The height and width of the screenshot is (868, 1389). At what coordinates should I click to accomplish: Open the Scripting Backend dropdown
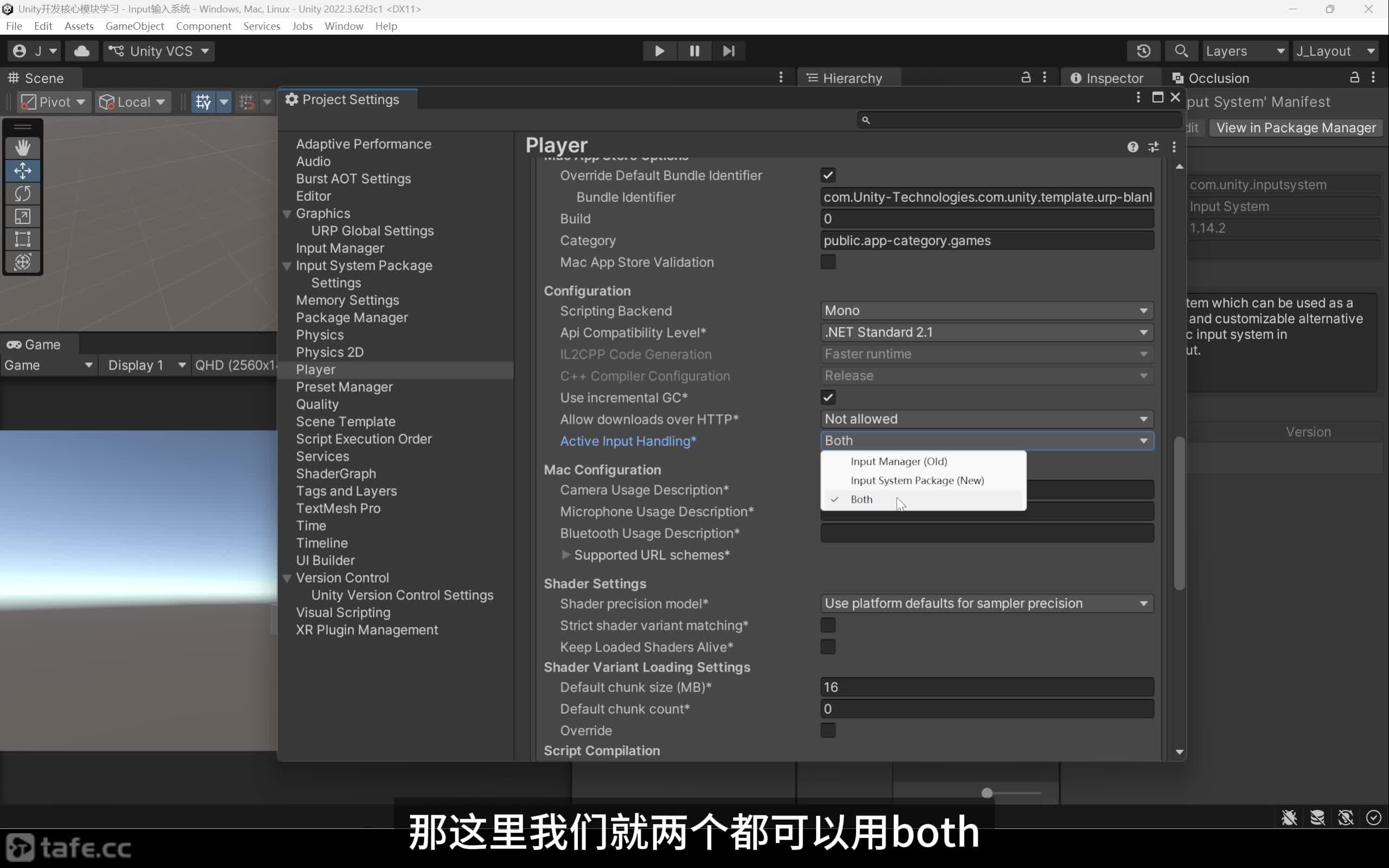(x=986, y=310)
